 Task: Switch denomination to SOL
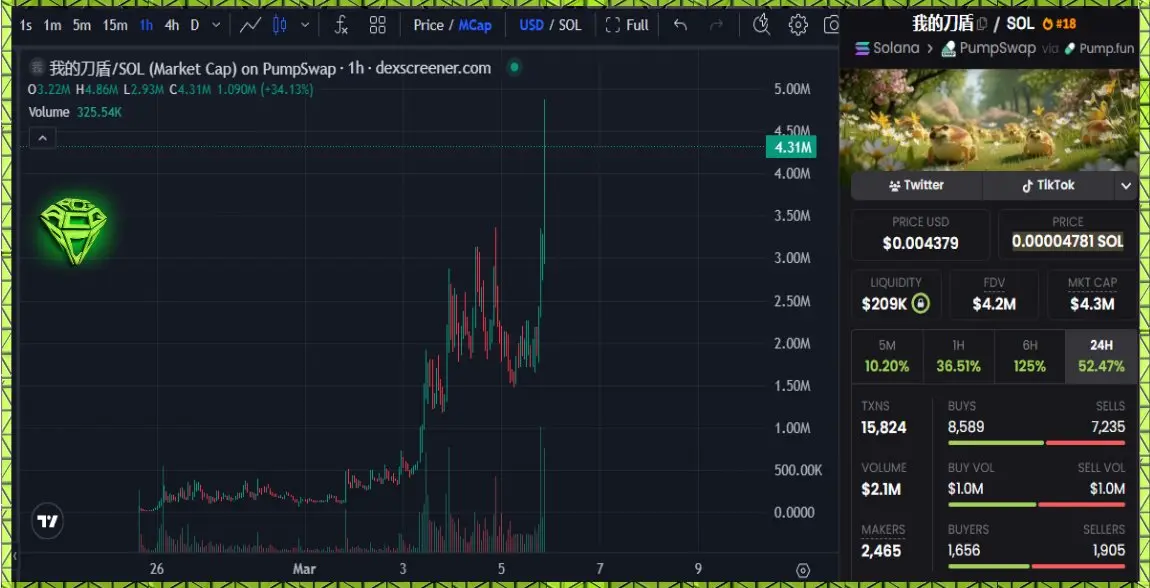click(x=570, y=25)
